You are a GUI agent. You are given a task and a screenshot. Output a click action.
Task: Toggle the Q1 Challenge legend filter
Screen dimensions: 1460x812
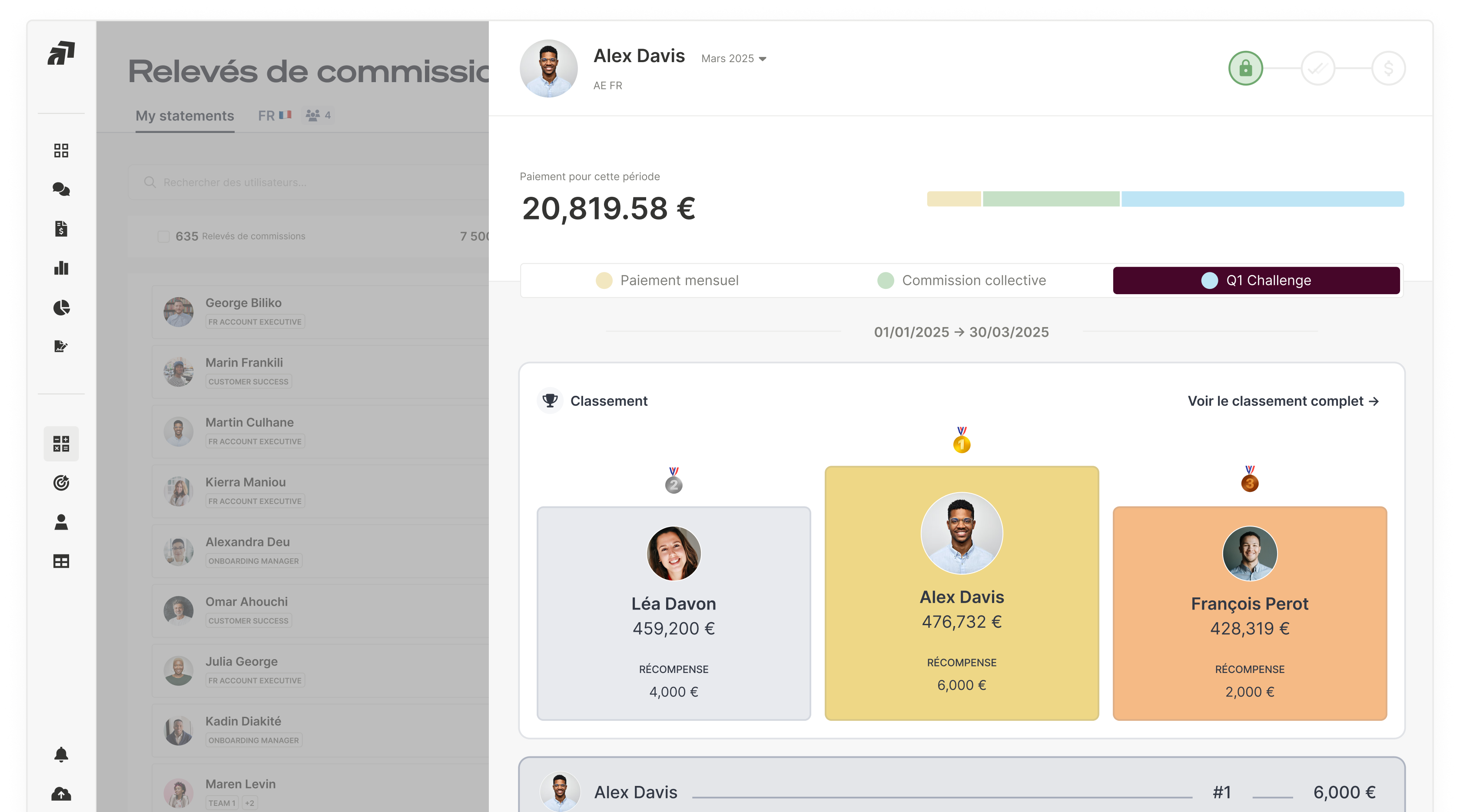tap(1256, 280)
